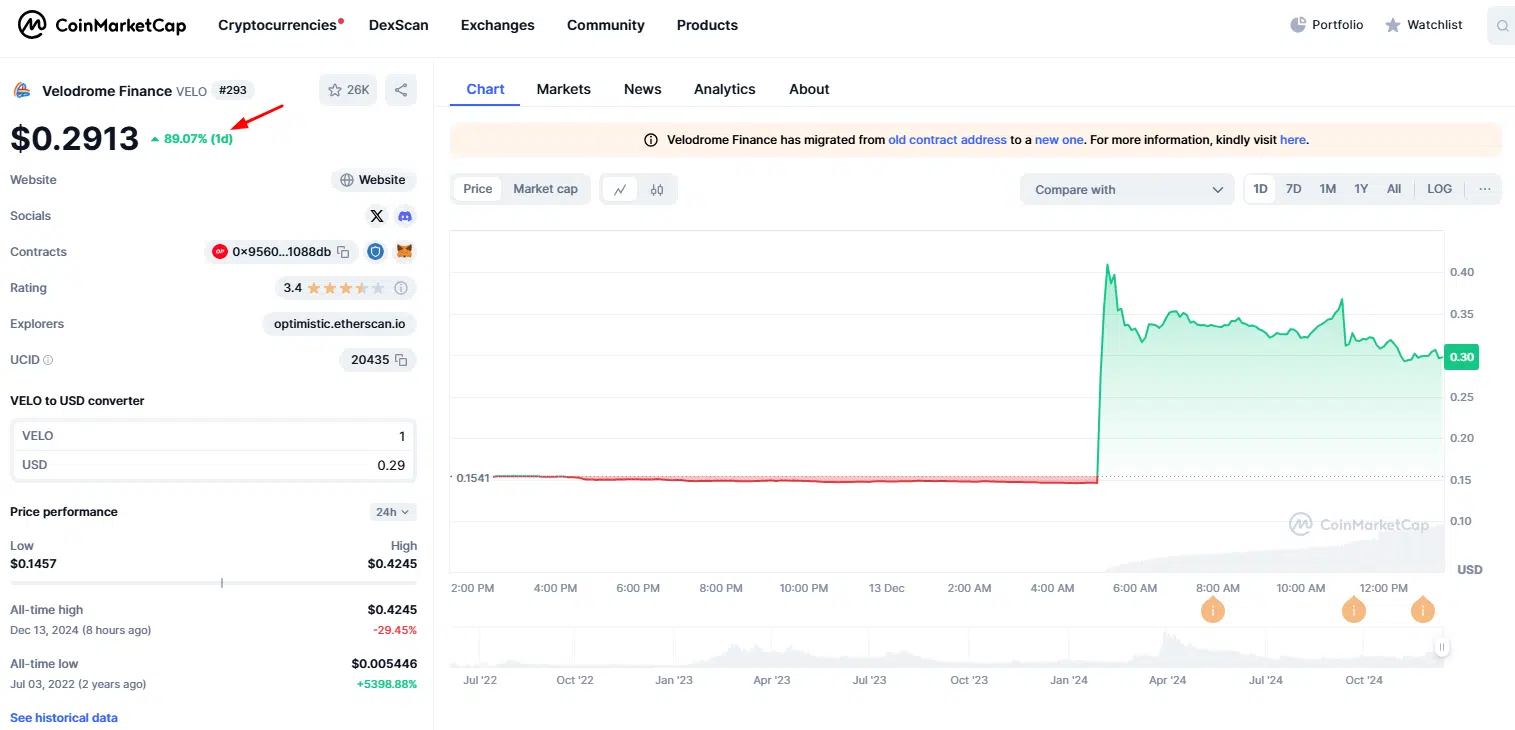This screenshot has width=1515, height=730.
Task: Click the globe Website button
Action: pos(374,180)
